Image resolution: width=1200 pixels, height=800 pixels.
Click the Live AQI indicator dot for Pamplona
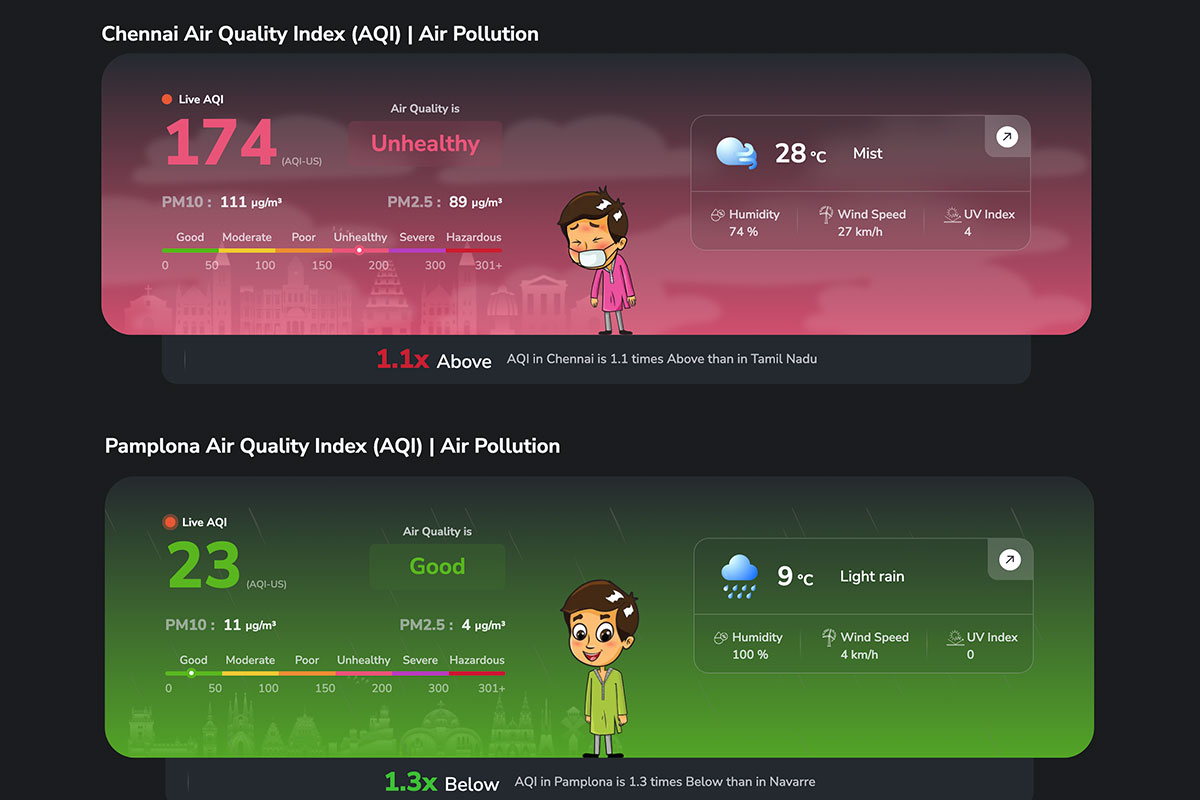click(170, 522)
